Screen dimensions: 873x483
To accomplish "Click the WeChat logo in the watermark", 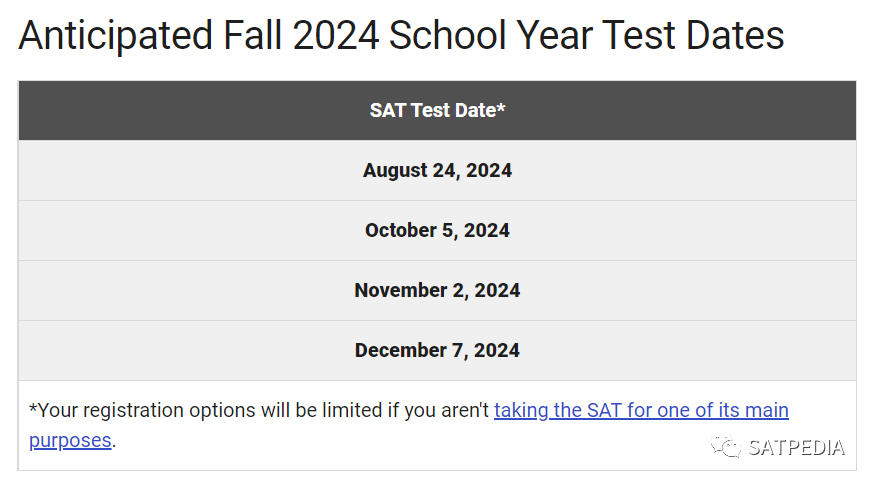I will click(725, 447).
